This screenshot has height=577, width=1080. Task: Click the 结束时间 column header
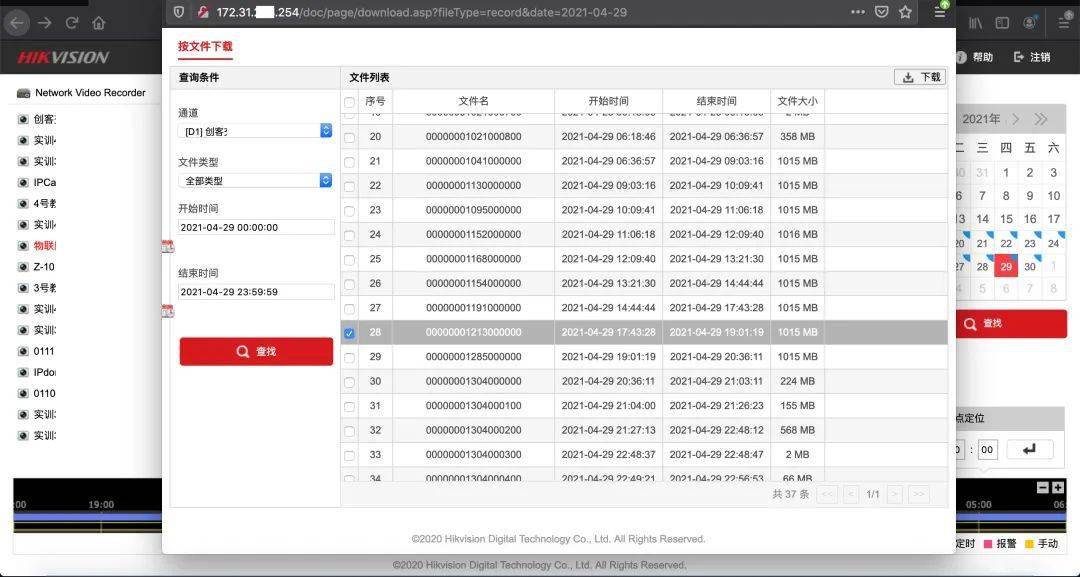point(716,101)
